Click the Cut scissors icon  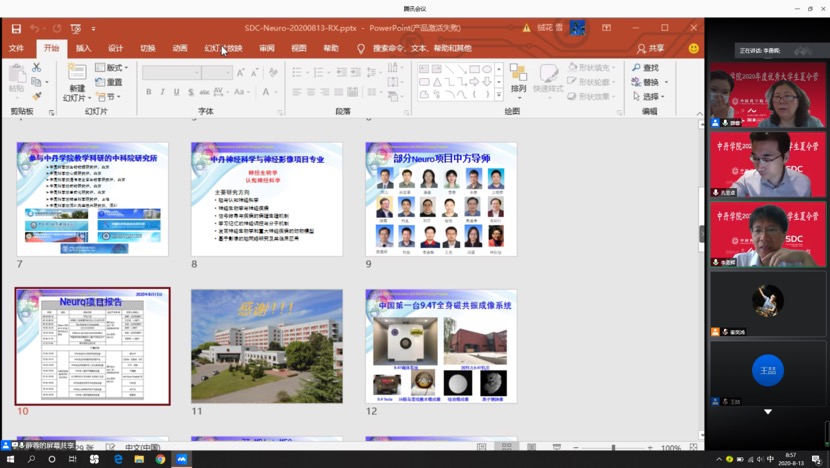point(37,67)
